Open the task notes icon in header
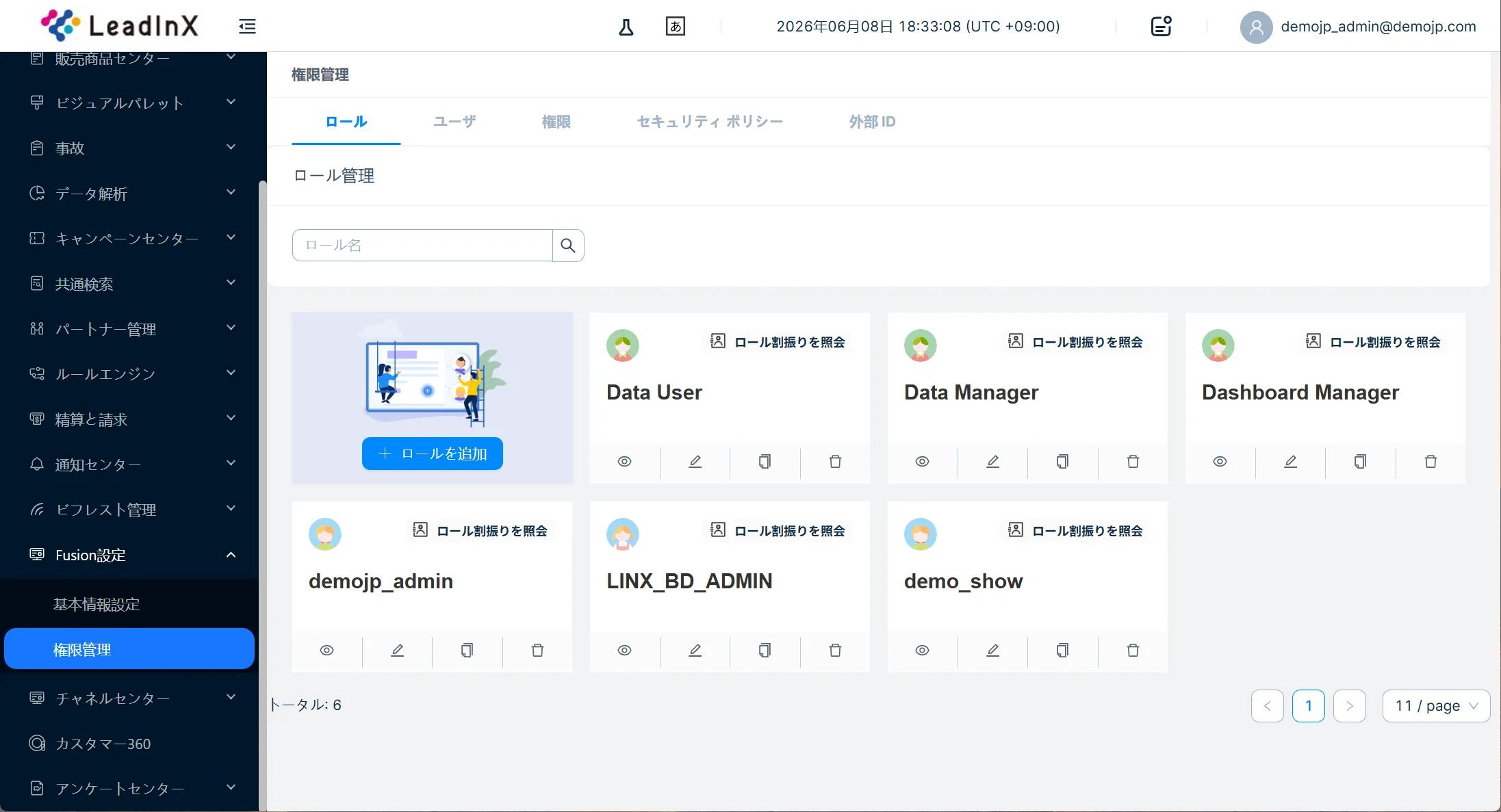Screen dimensions: 1501x812 click(x=1161, y=27)
